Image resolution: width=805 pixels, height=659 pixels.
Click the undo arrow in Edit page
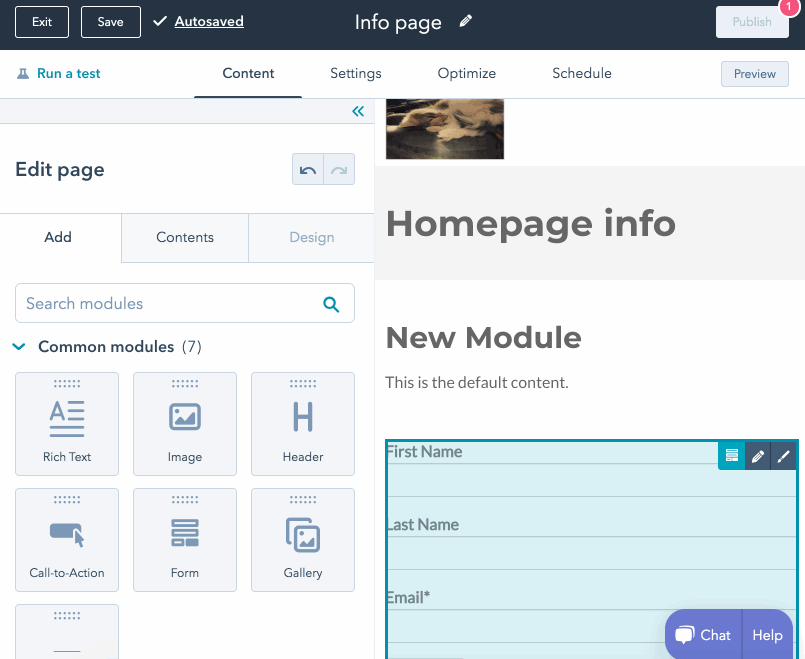click(x=308, y=169)
